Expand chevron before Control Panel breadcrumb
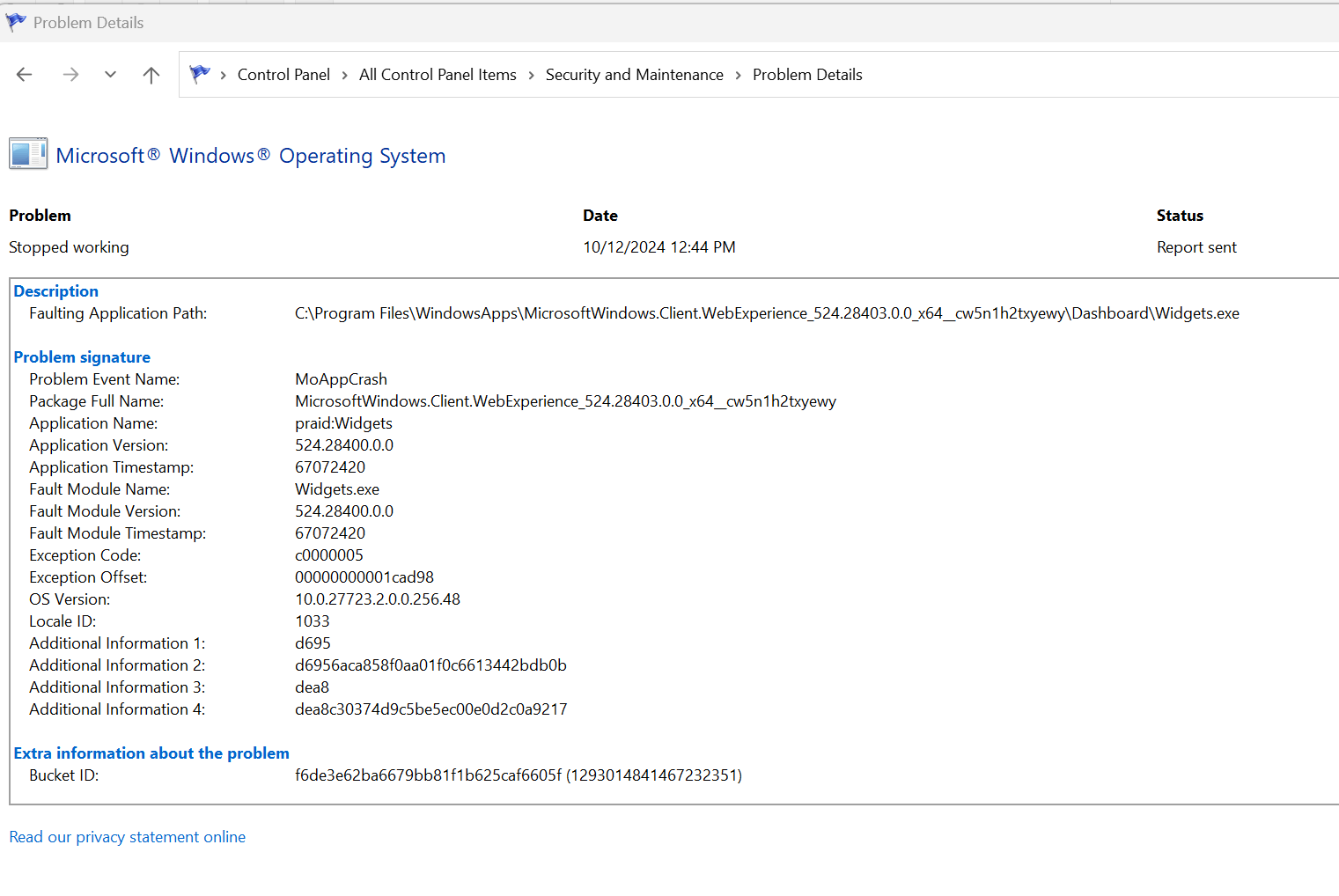Image resolution: width=1339 pixels, height=896 pixels. point(224,76)
